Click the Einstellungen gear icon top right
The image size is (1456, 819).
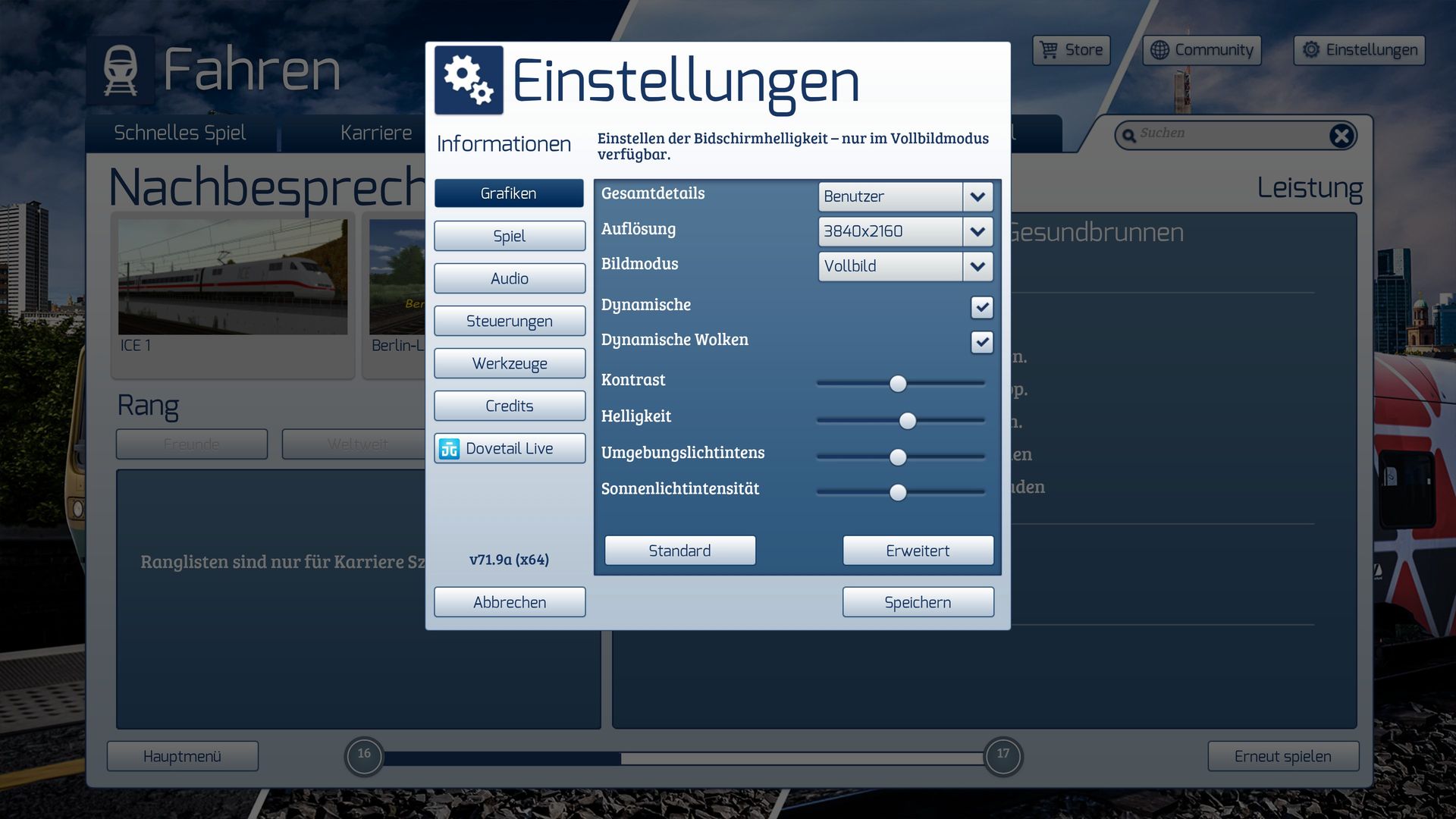coord(1311,50)
